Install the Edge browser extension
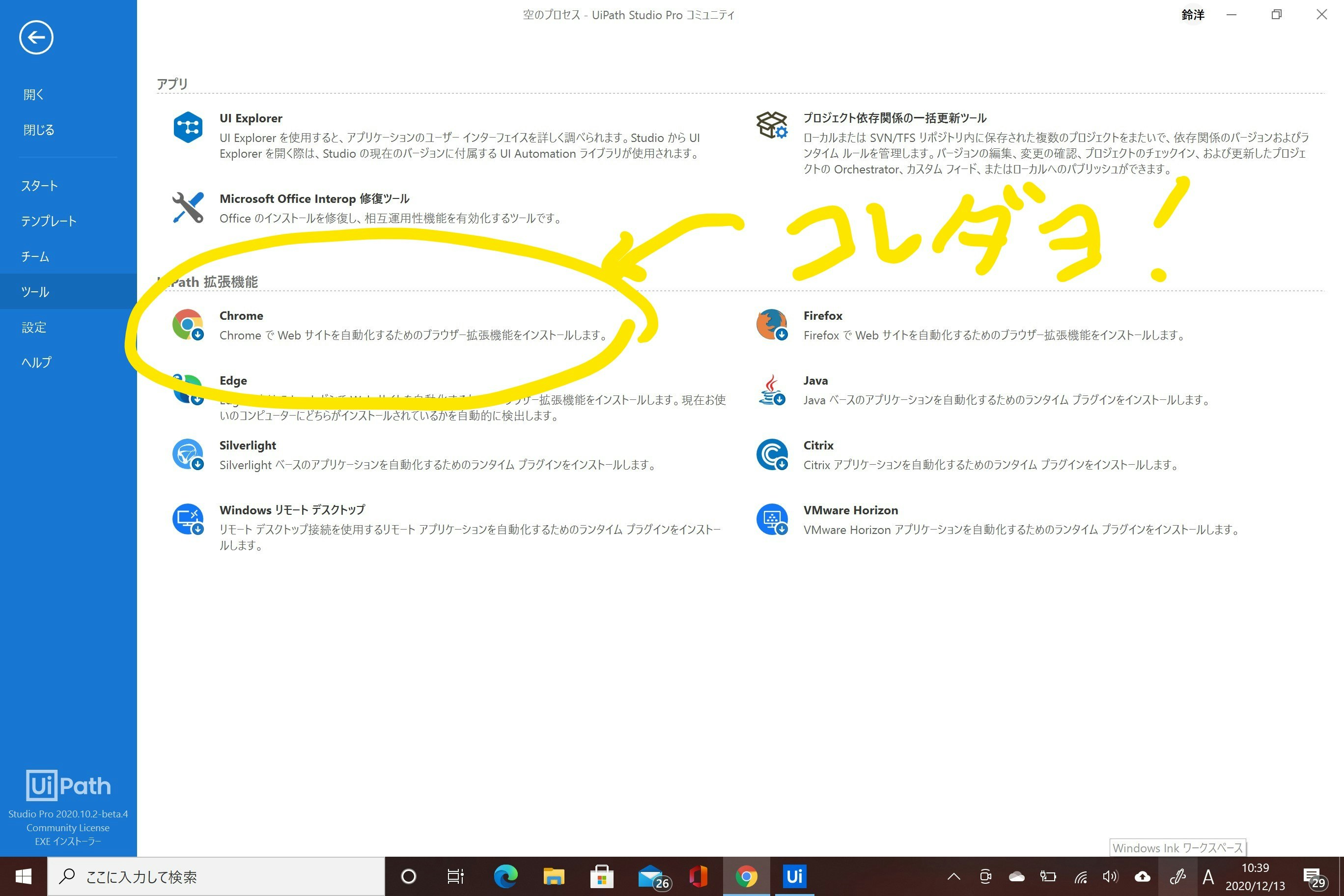Viewport: 1344px width, 896px height. tap(233, 381)
